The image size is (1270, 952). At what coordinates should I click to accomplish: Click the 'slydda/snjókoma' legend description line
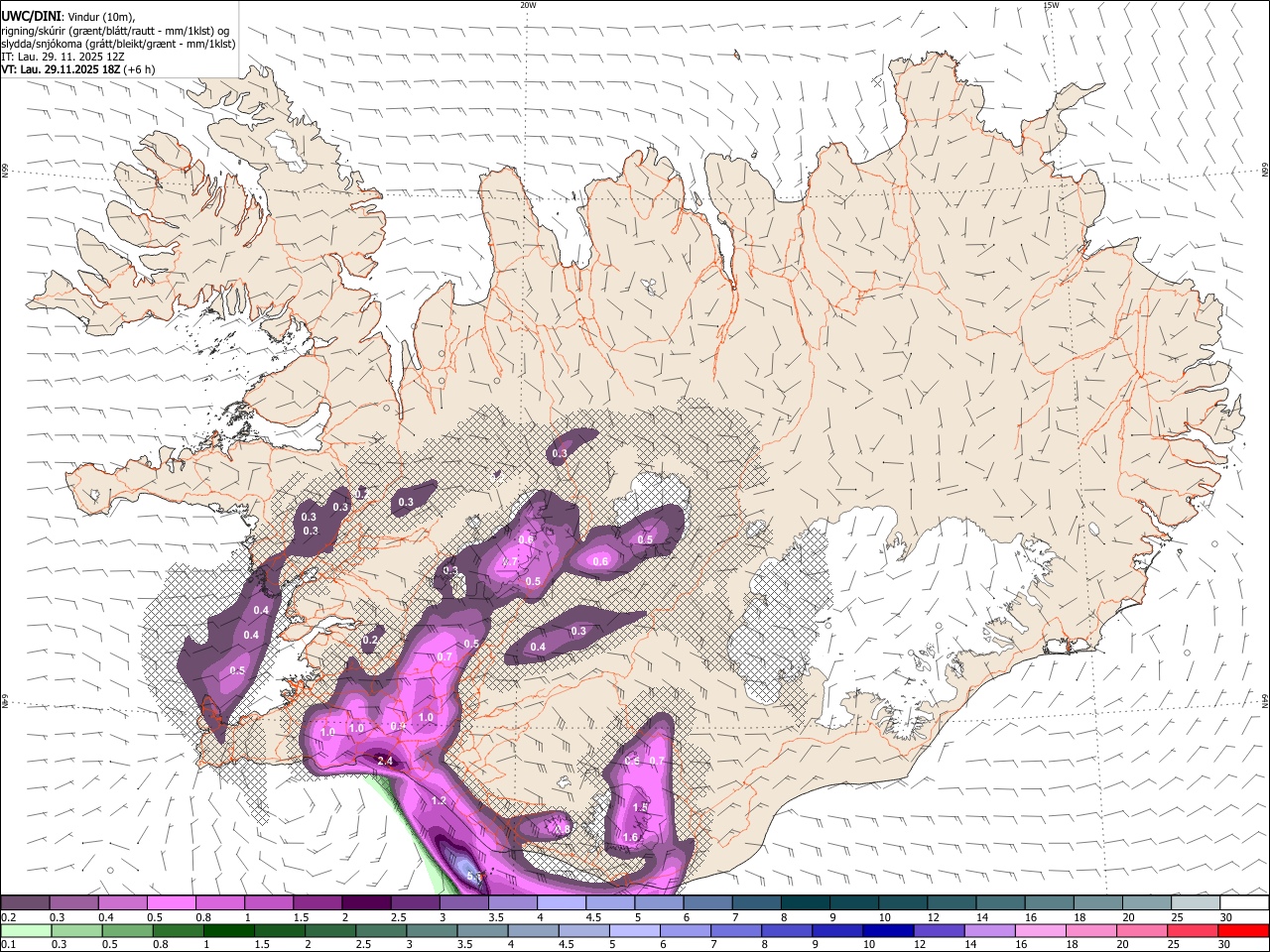coord(118,44)
